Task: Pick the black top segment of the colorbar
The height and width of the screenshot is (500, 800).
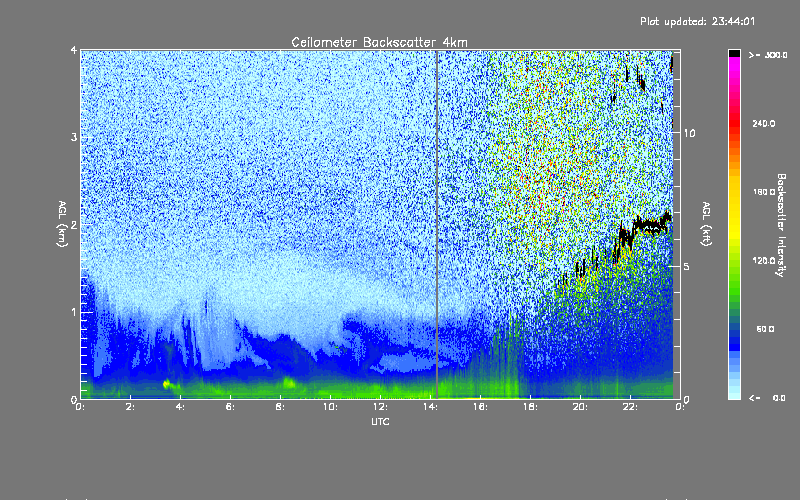Action: 734,53
